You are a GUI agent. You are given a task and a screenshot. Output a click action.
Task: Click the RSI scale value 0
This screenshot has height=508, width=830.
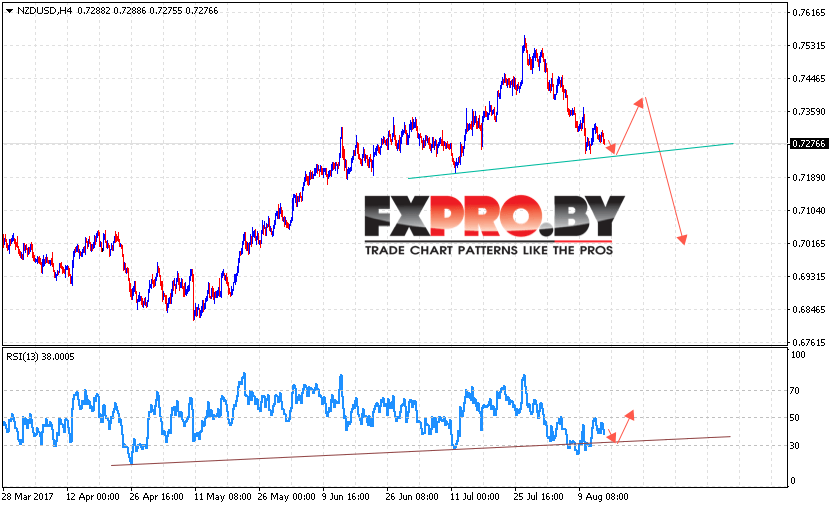click(x=793, y=480)
